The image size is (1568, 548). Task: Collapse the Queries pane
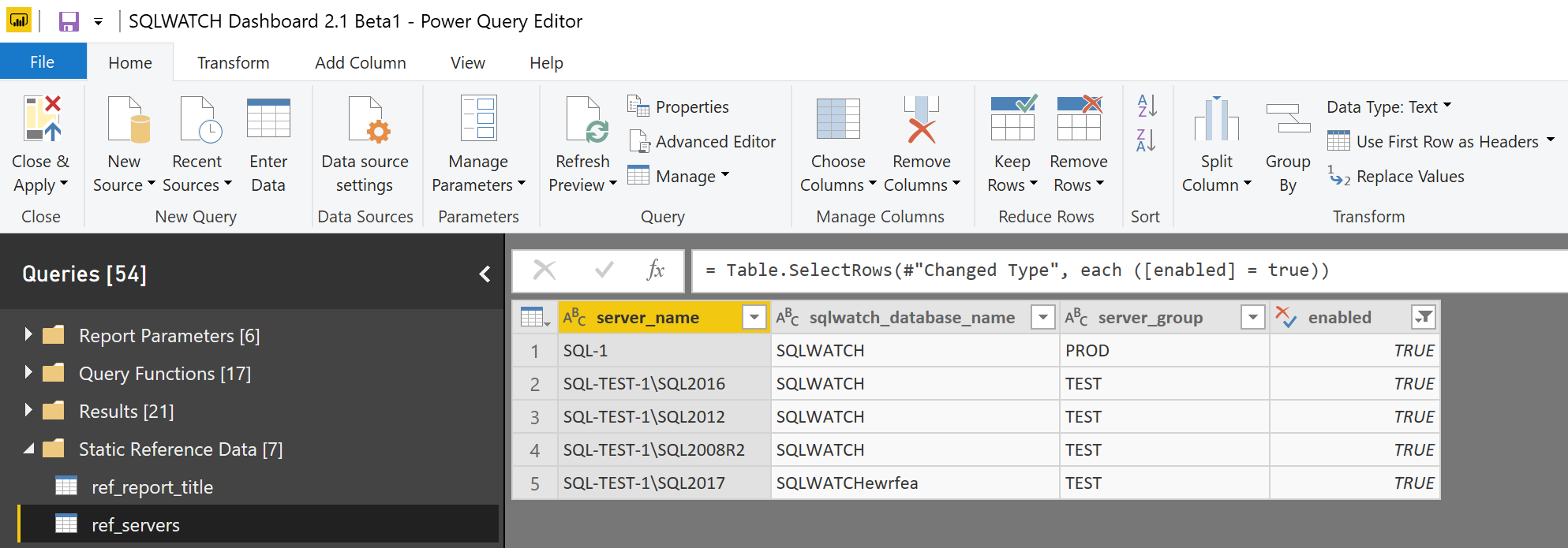click(x=485, y=274)
